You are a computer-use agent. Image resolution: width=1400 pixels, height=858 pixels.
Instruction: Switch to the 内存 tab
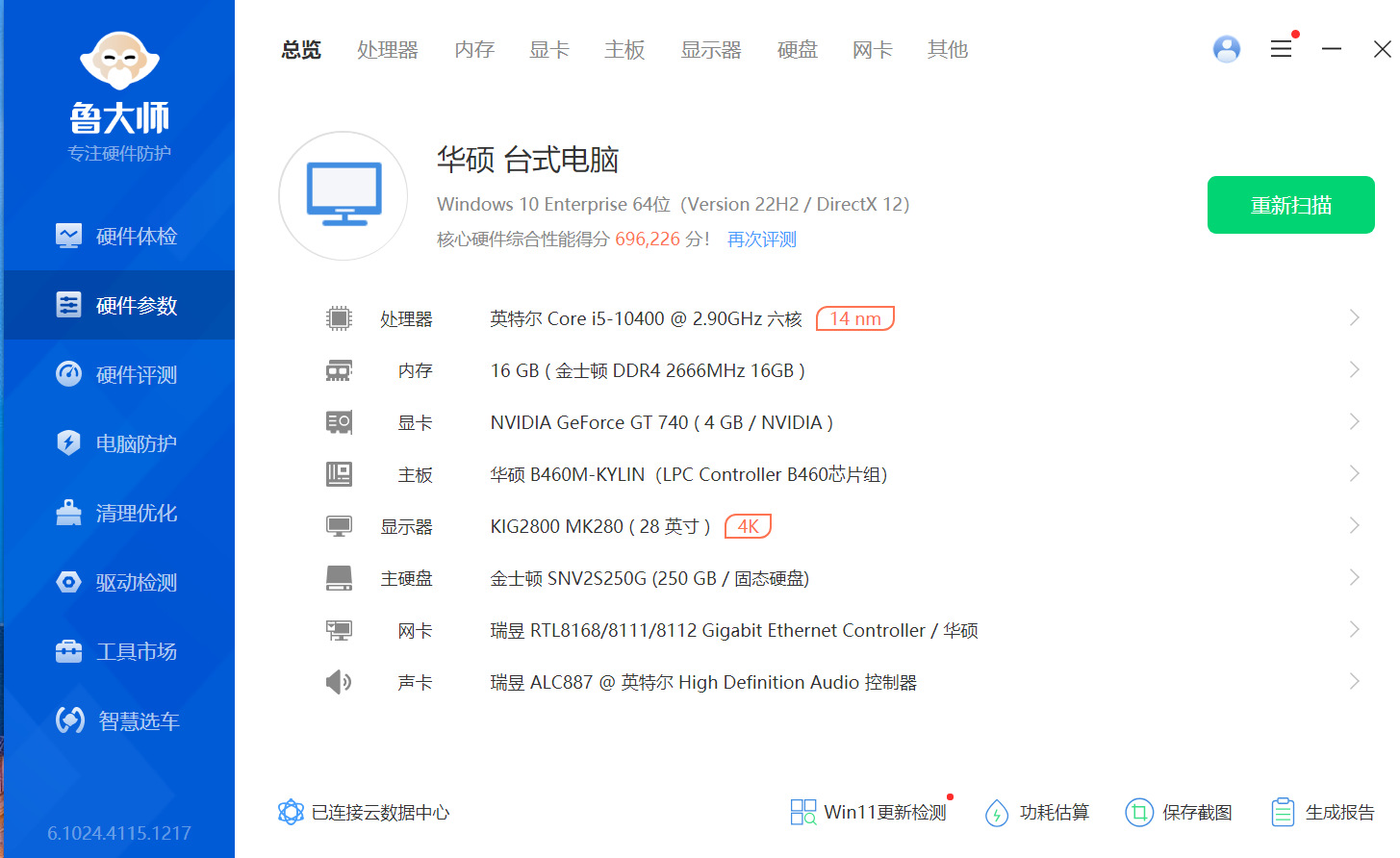pyautogui.click(x=474, y=50)
